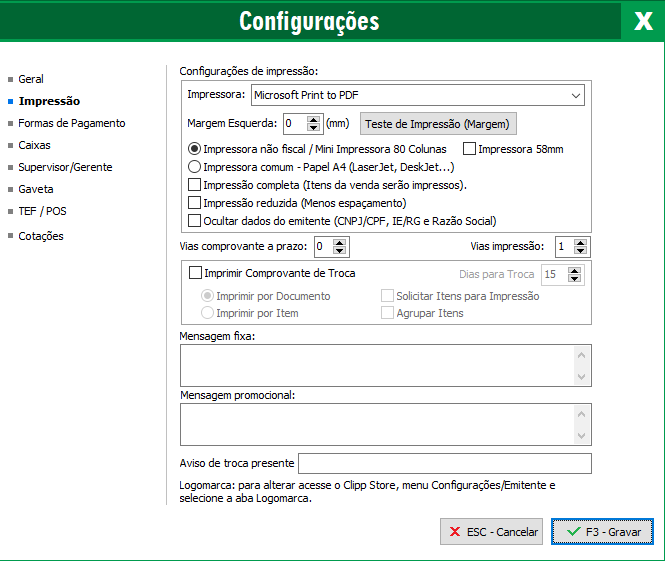Click Teste de Impressão (Margem) button

pos(438,124)
